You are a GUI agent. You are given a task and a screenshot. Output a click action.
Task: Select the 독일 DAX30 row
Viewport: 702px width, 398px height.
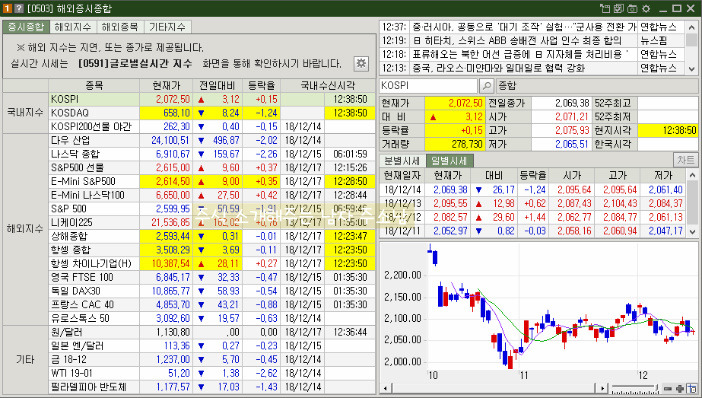click(x=212, y=291)
